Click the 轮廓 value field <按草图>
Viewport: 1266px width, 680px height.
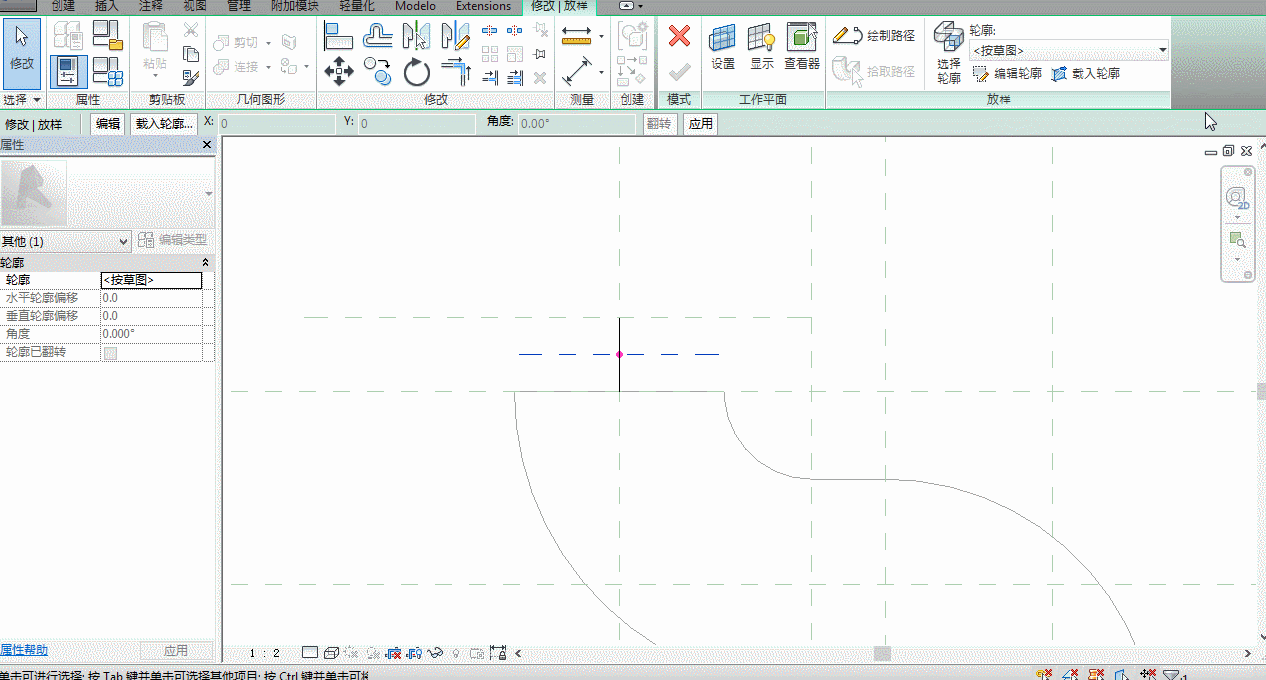tap(152, 280)
